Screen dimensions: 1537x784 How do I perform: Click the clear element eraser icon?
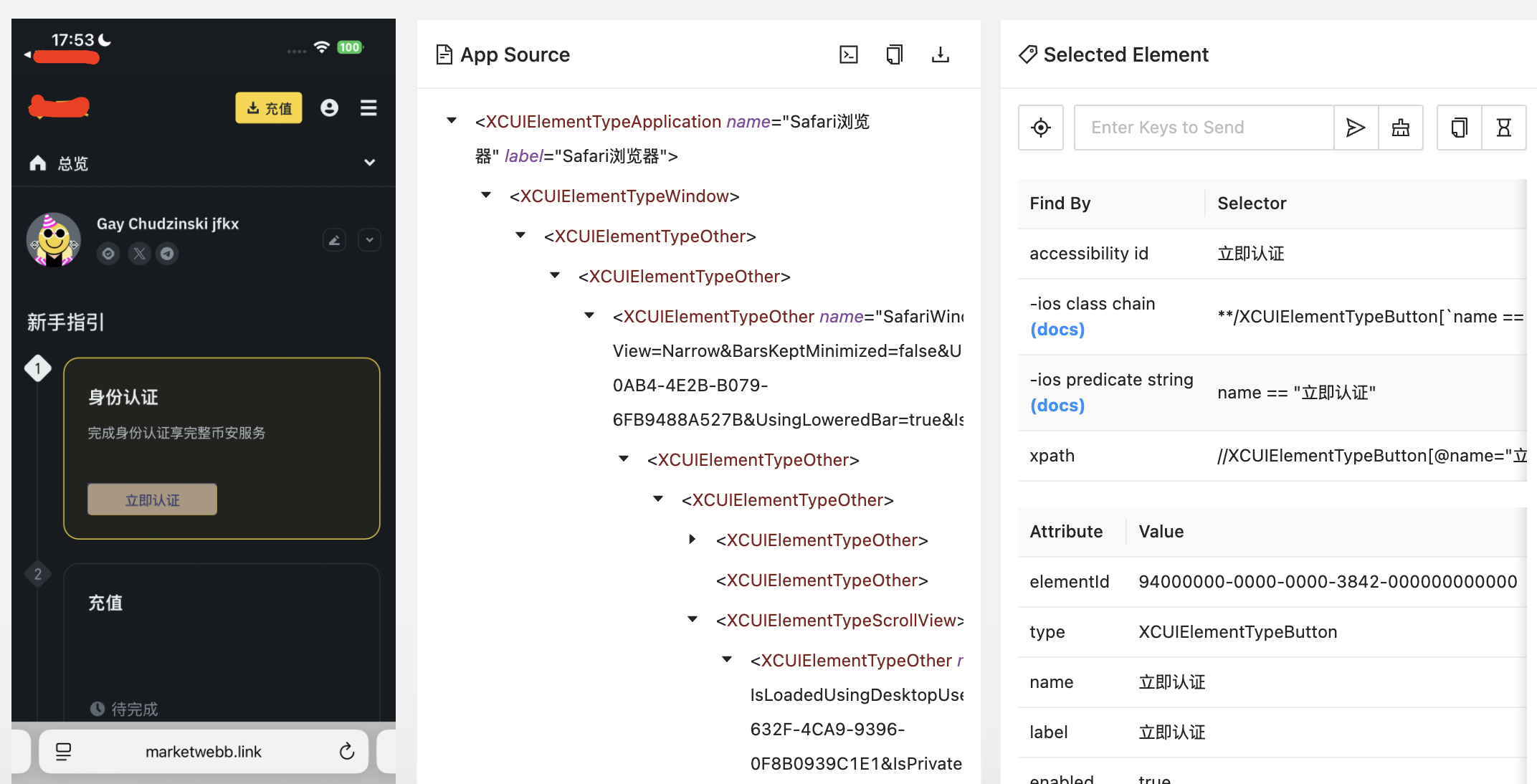click(1400, 128)
